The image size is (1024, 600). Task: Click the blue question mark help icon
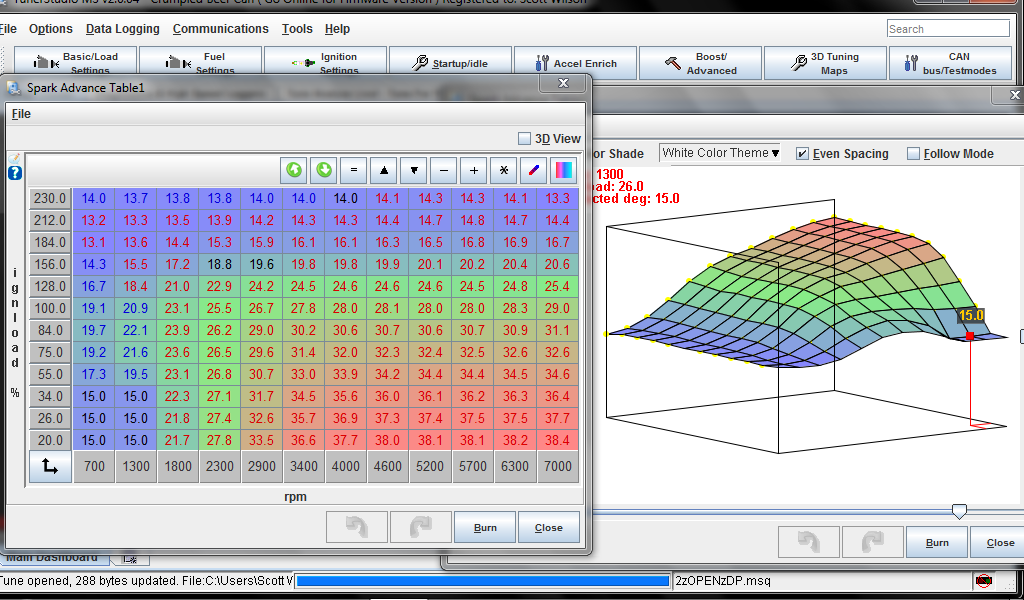[15, 173]
